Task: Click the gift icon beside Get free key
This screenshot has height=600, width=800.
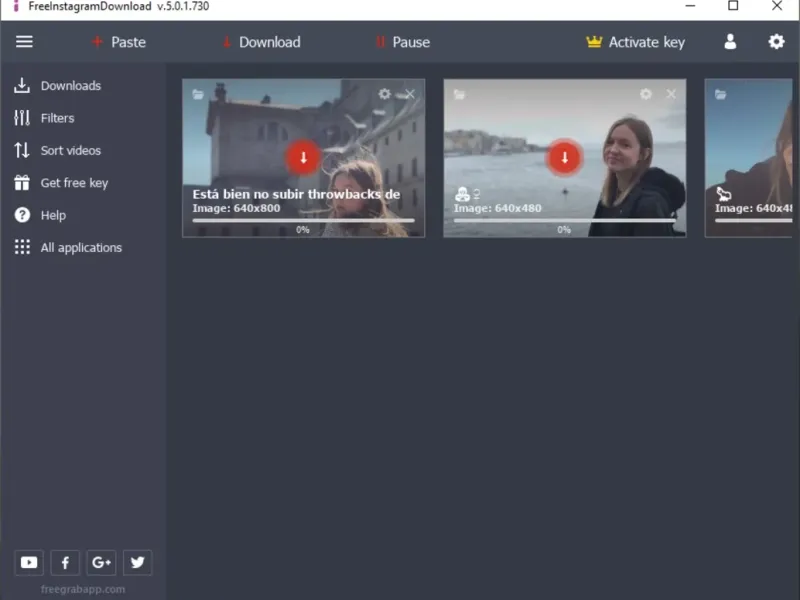Action: pos(22,183)
